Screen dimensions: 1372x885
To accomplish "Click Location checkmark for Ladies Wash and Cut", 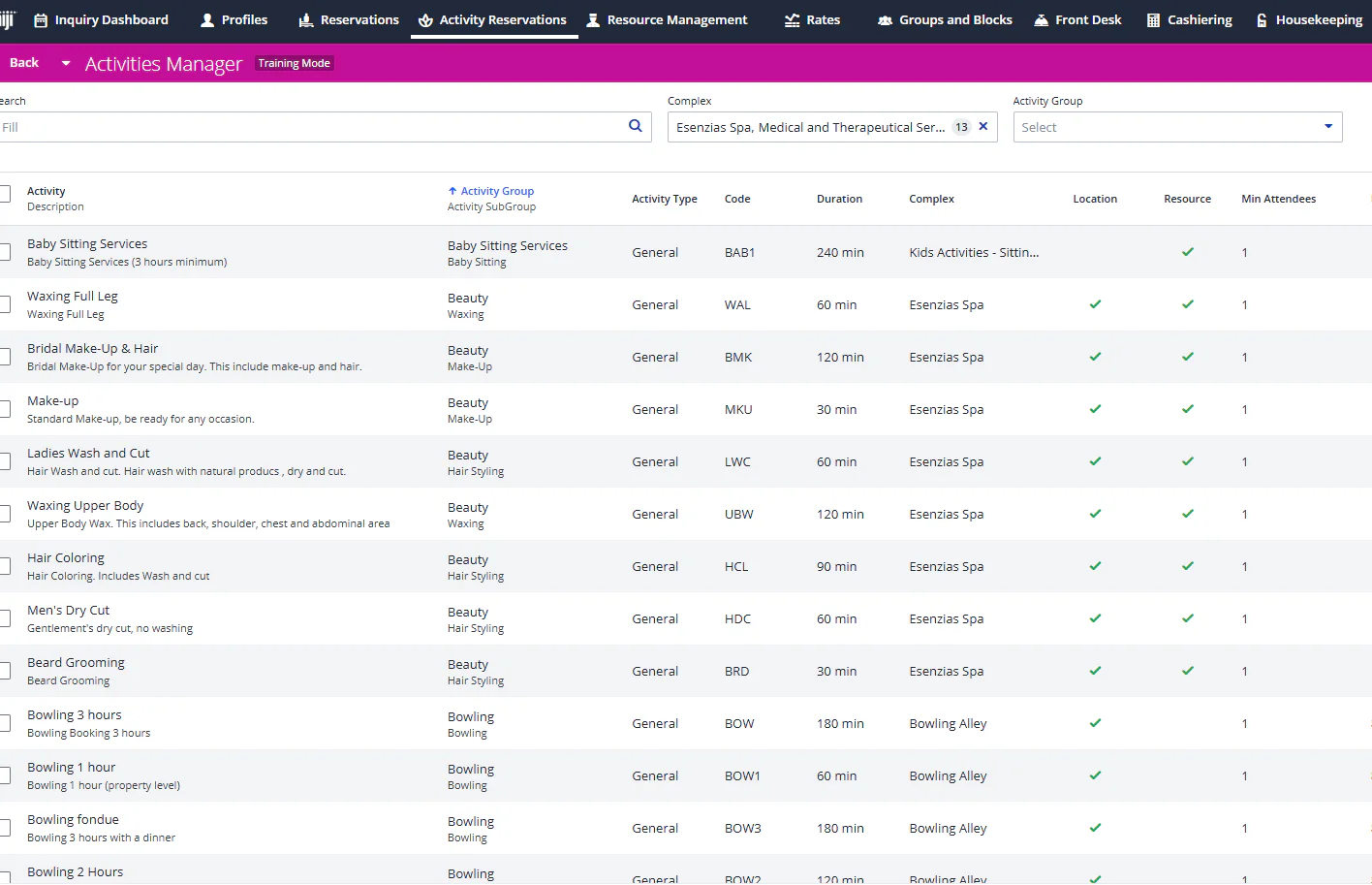I will (1095, 461).
